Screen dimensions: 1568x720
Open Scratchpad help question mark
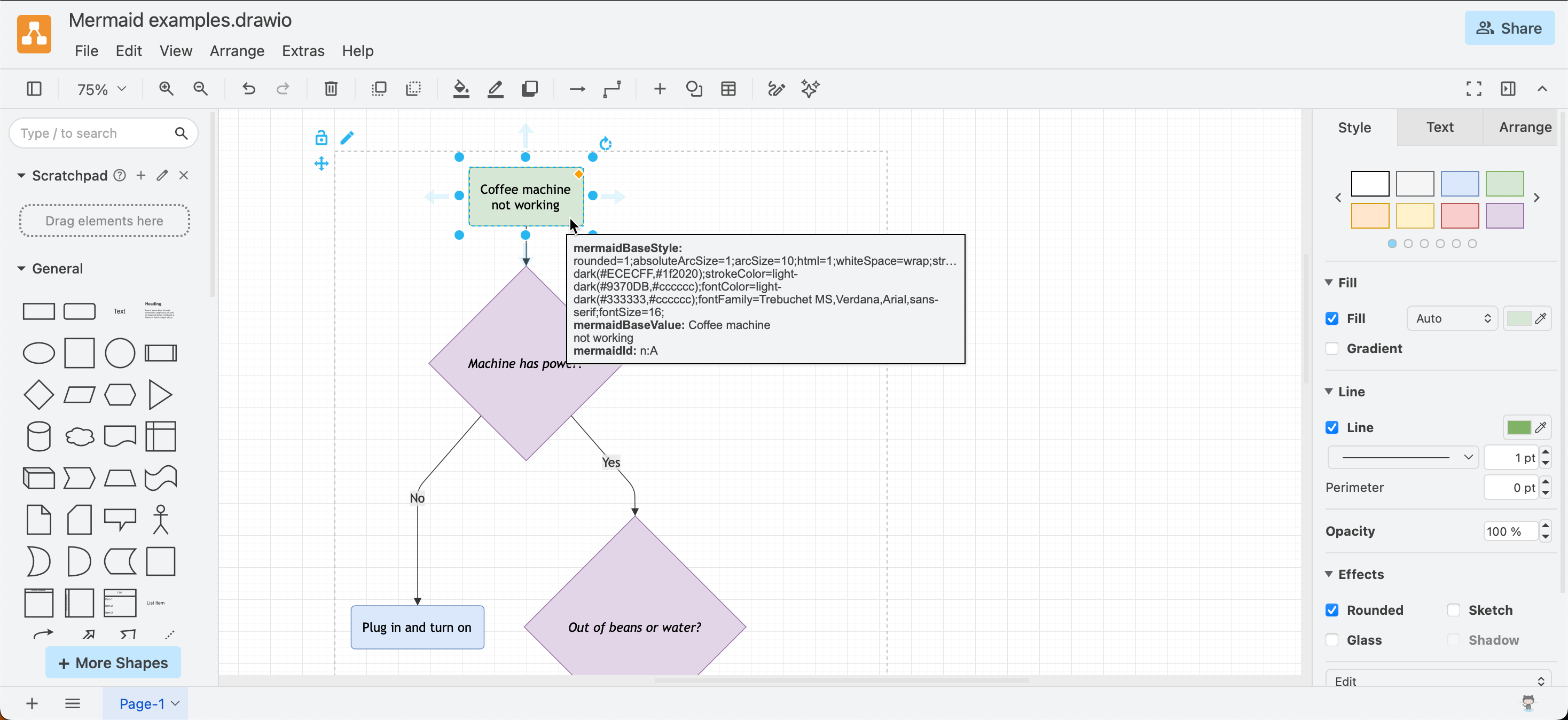click(x=120, y=175)
